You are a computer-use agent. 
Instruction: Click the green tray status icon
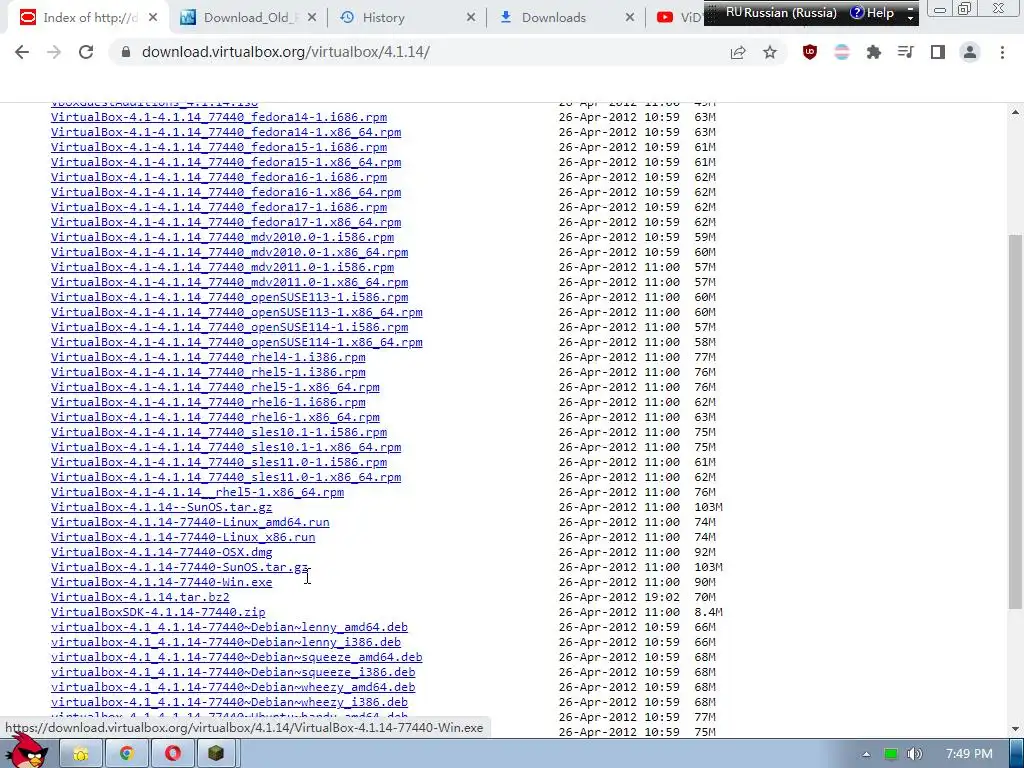pyautogui.click(x=891, y=754)
